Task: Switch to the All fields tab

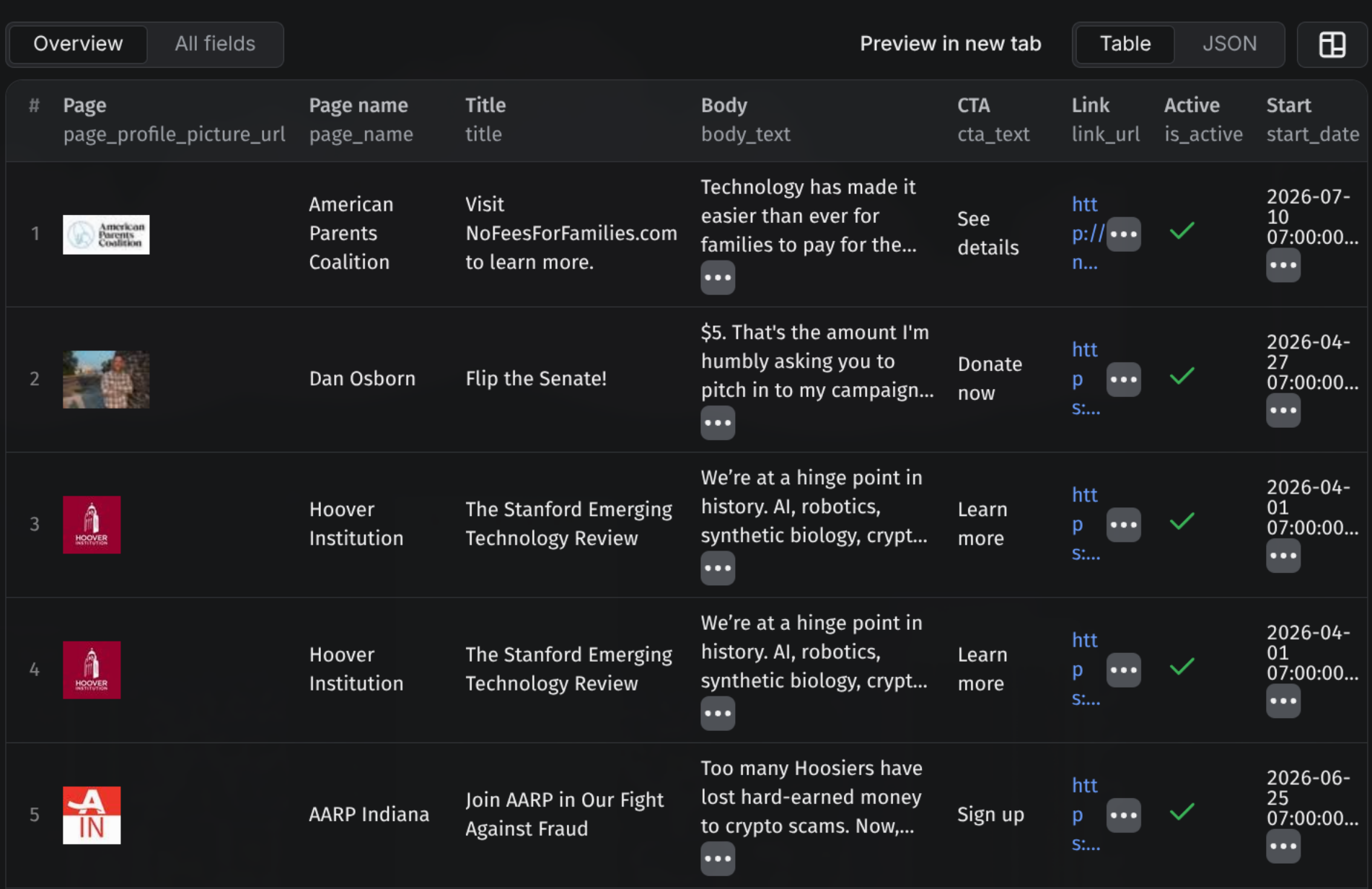Action: pyautogui.click(x=215, y=44)
